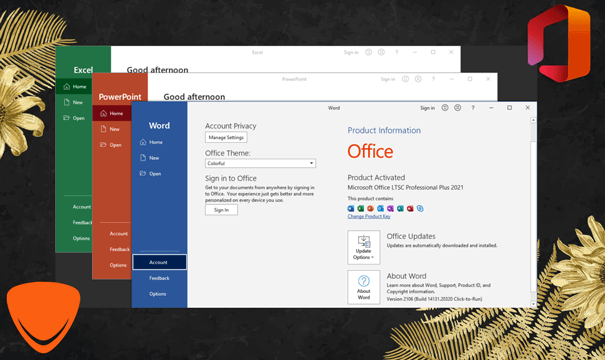Open Feedback in the Word sidebar
This screenshot has width=605, height=360.
(159, 278)
